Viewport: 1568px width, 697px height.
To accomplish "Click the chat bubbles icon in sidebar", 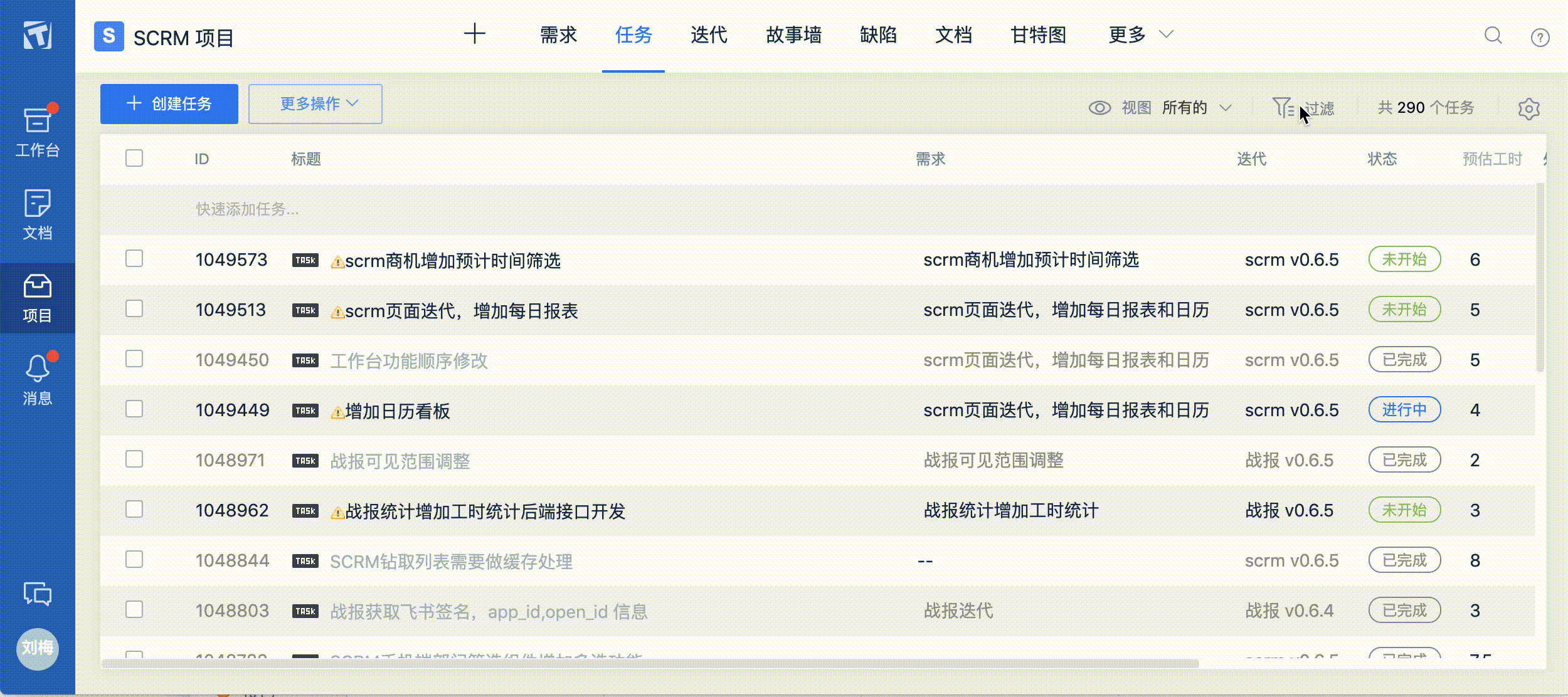I will click(x=37, y=593).
